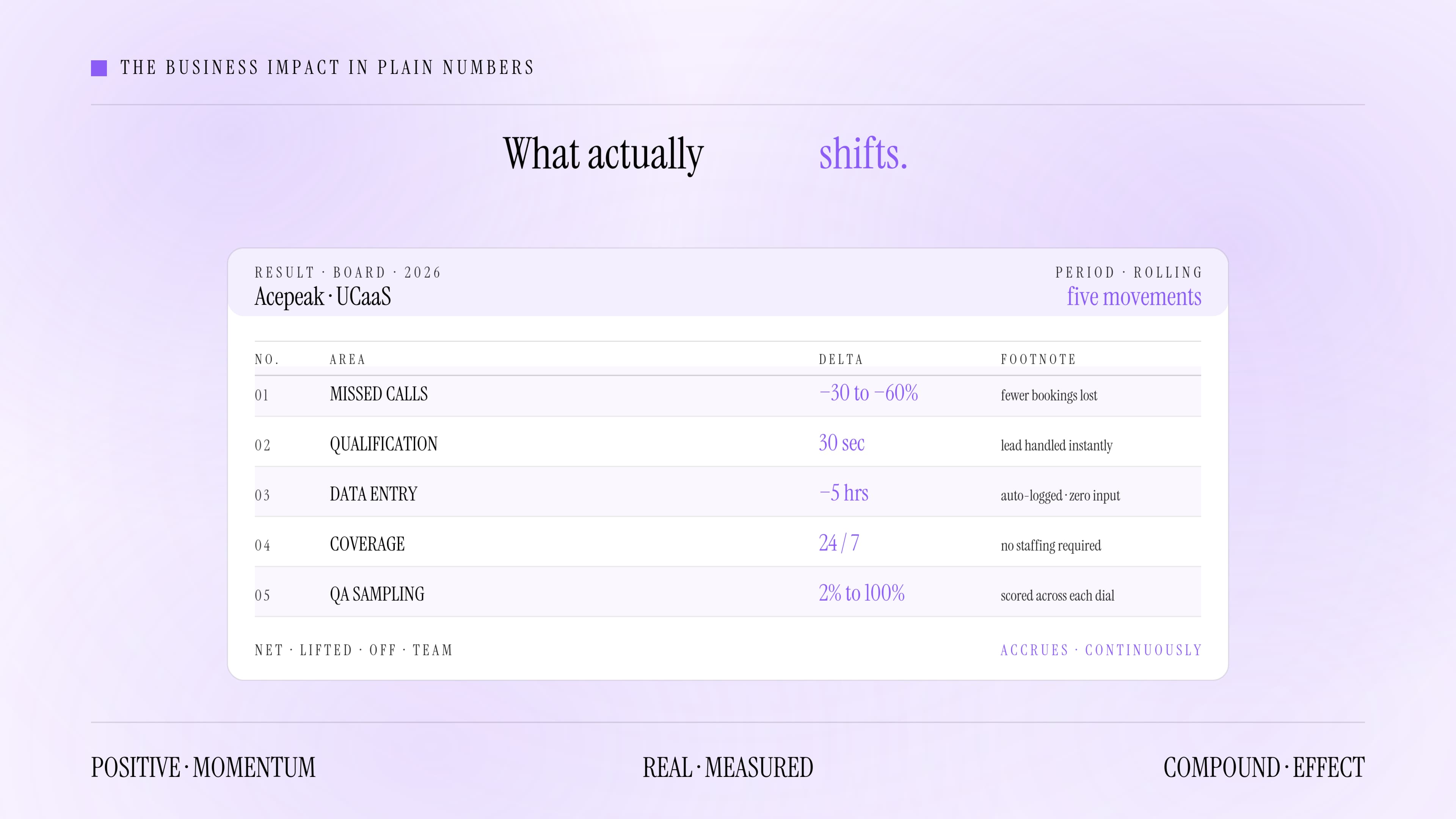Click the 30 sec delta value
This screenshot has width=1456, height=819.
click(842, 443)
